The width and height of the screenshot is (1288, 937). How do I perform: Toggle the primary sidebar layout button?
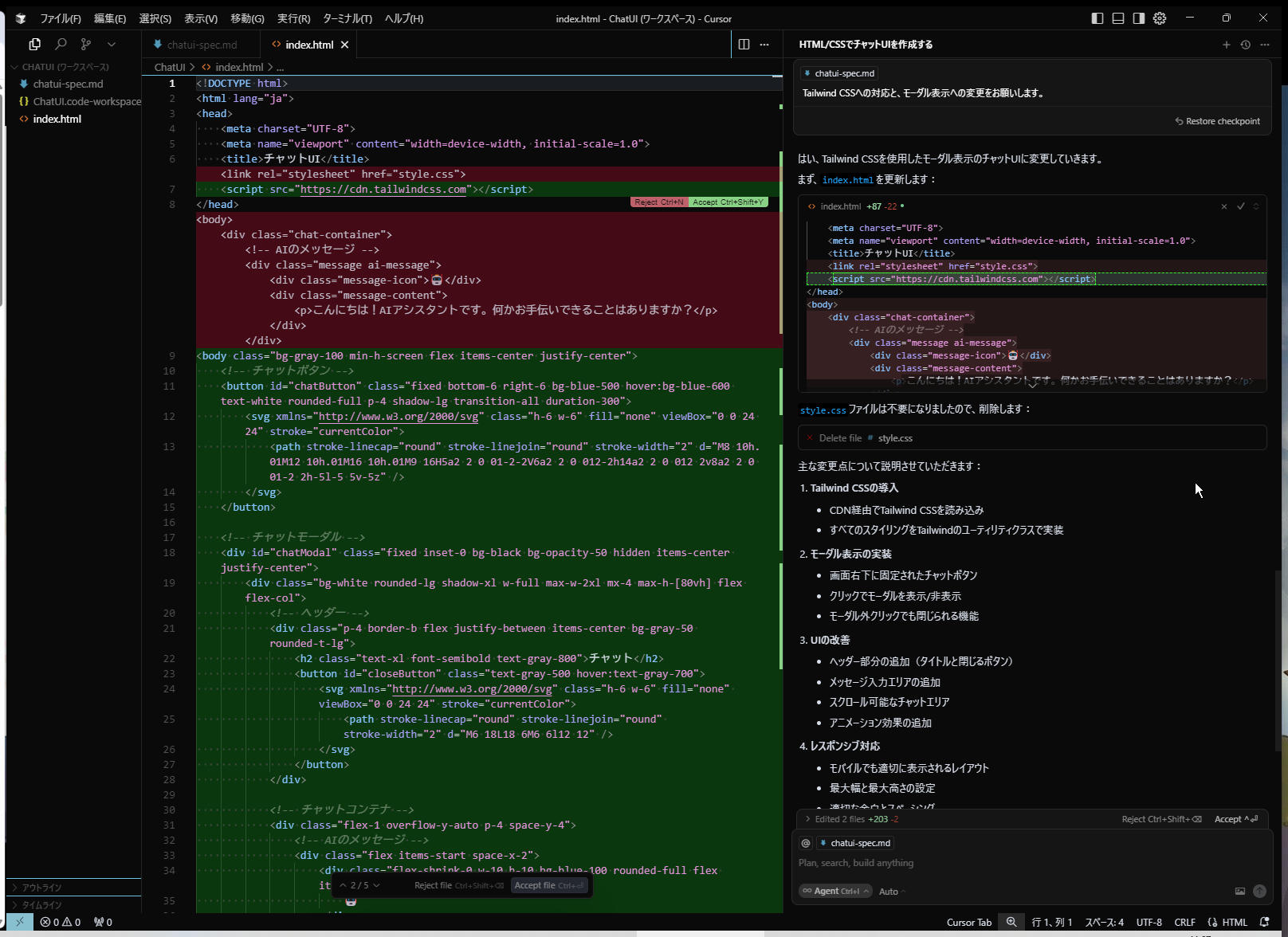tap(1098, 18)
